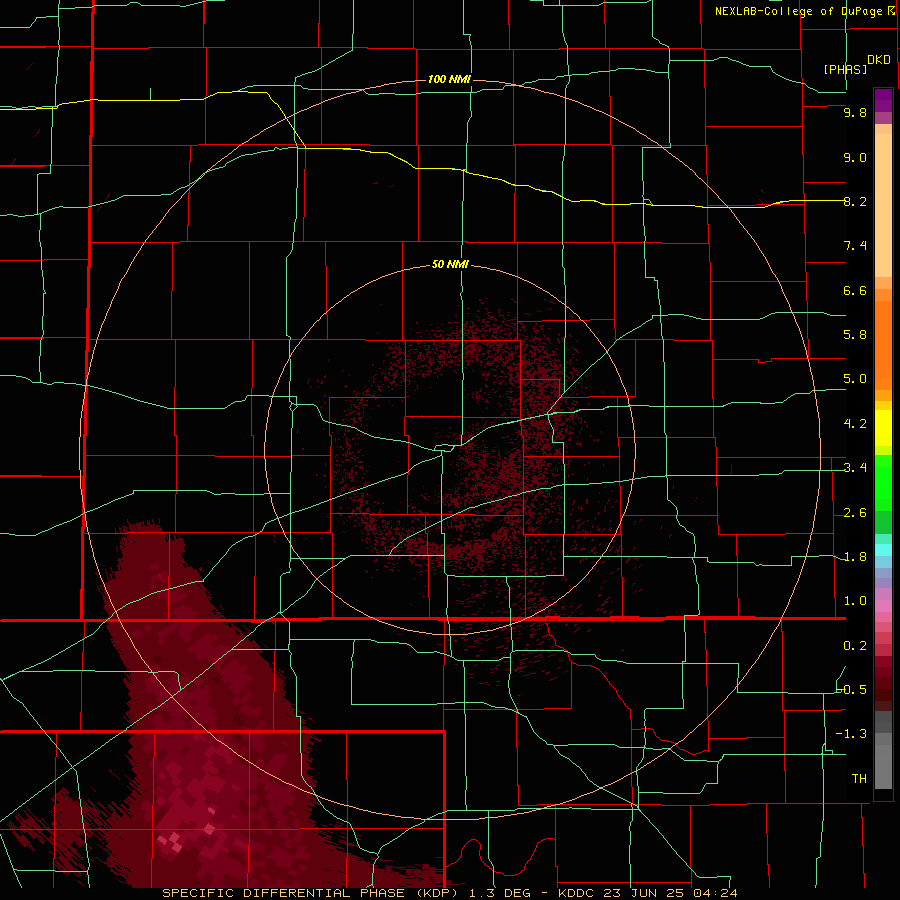Click the 1.3 DEG elevation text
The image size is (900, 900).
coord(501,893)
